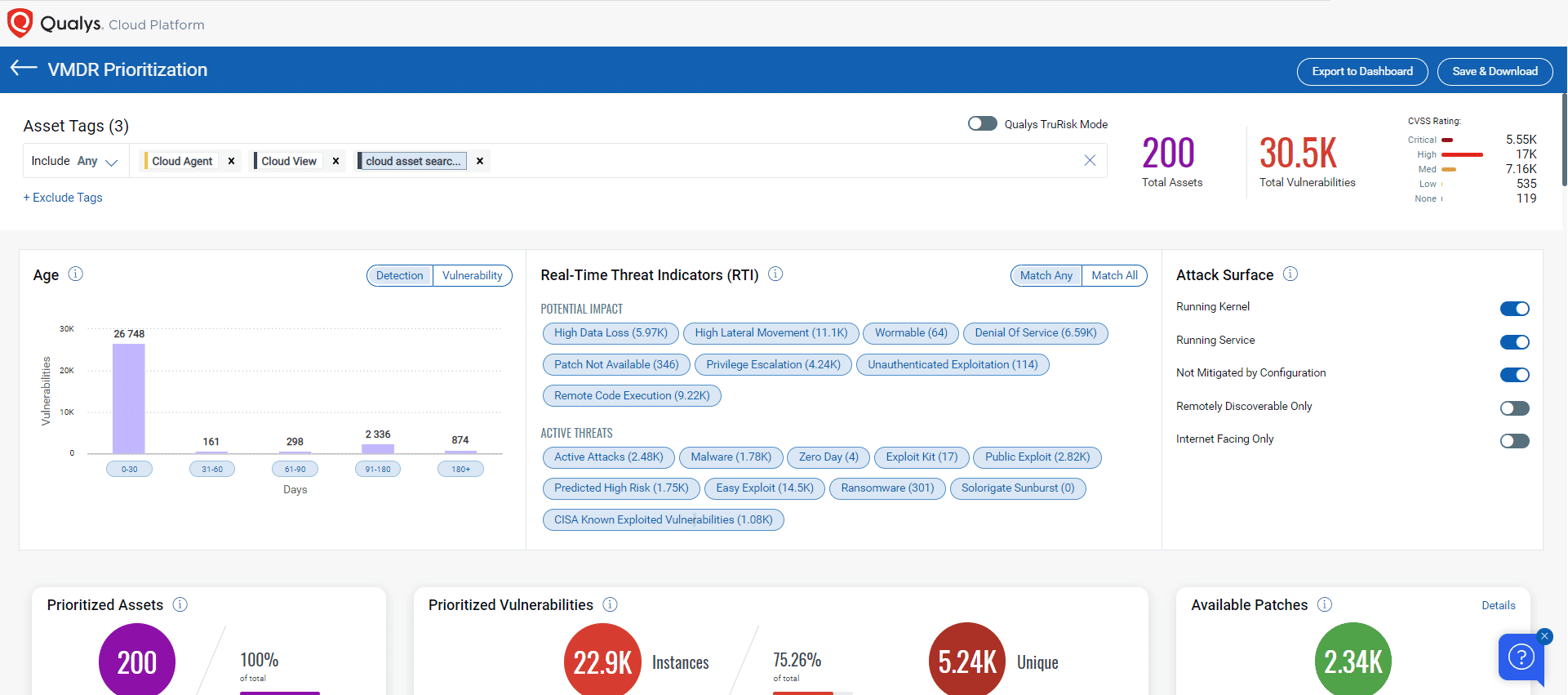This screenshot has height=695, width=1568.
Task: Click the 200 Prioritized Assets circle
Action: tap(137, 659)
